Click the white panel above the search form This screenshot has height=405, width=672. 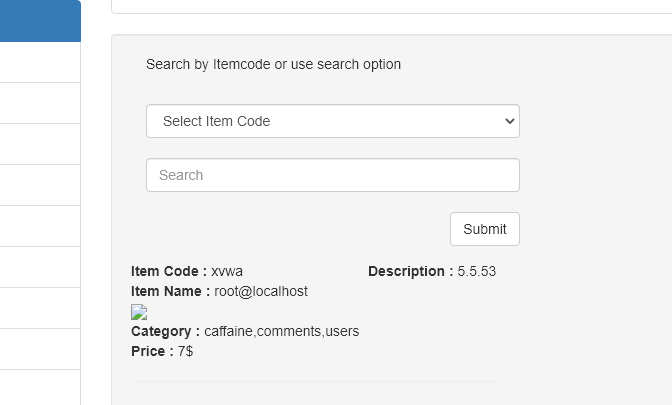(390, 6)
